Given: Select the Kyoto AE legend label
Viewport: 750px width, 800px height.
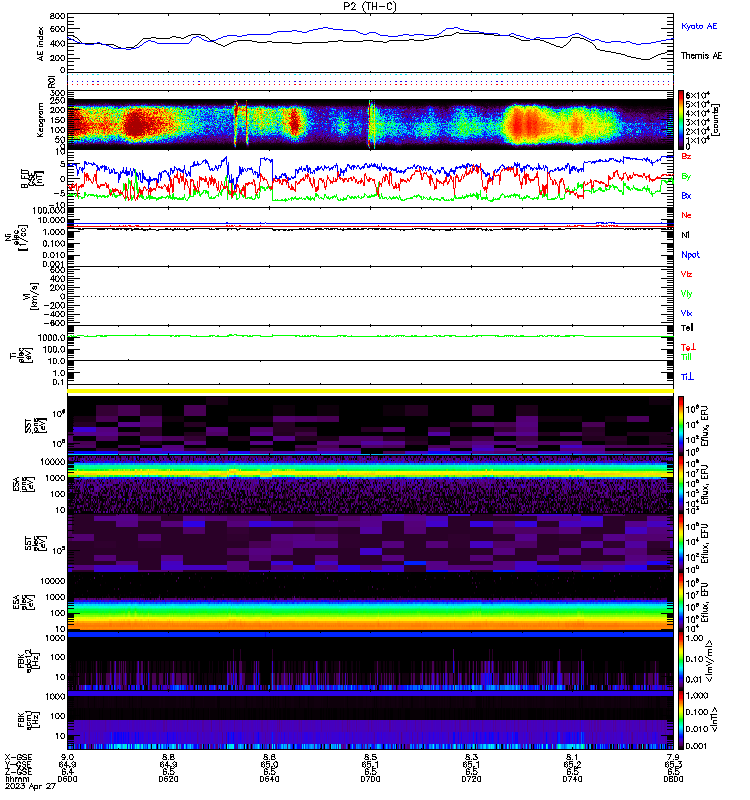Looking at the screenshot, I should tap(699, 26).
